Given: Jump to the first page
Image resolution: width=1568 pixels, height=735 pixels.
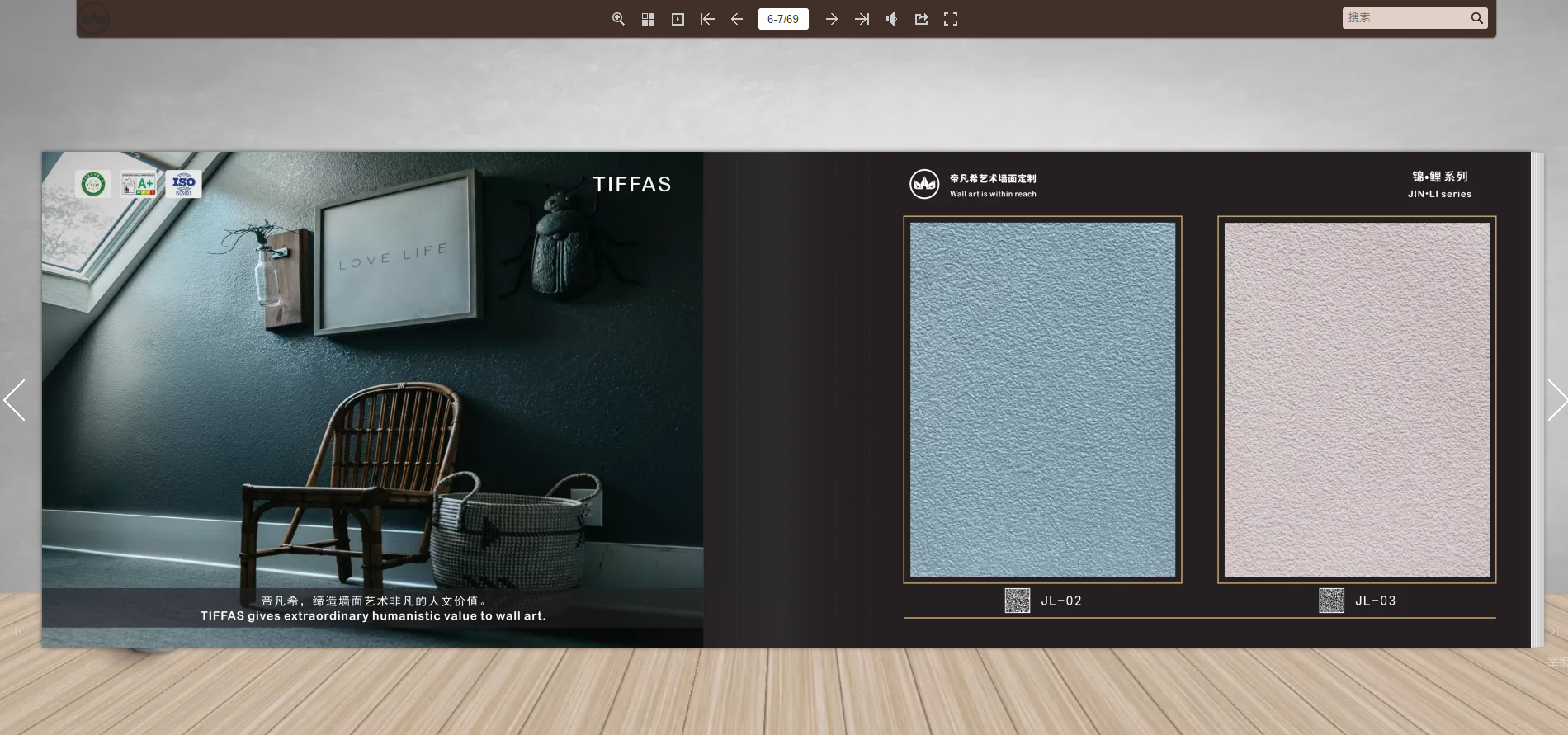Looking at the screenshot, I should [707, 19].
